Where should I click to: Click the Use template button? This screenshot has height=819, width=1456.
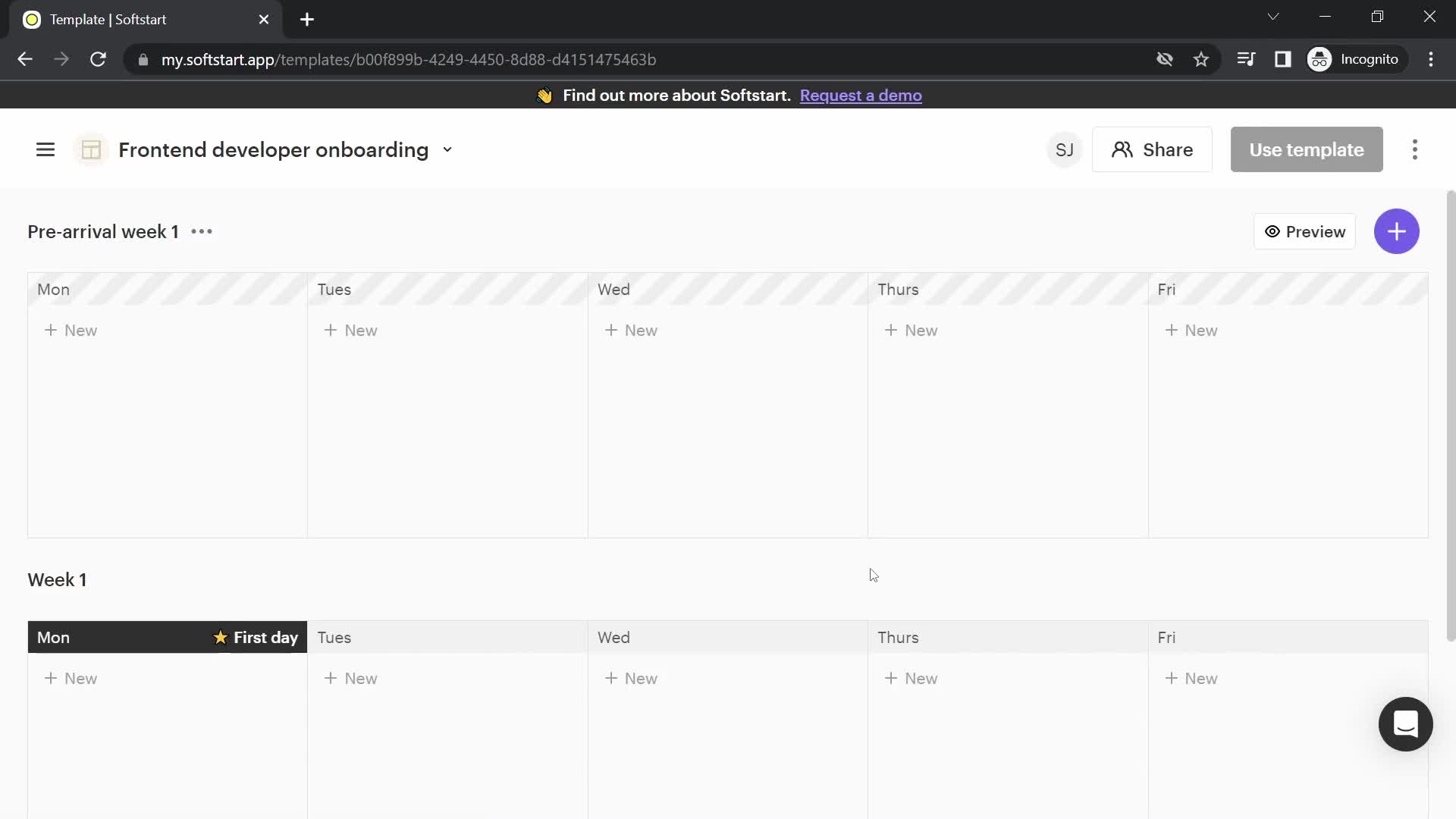[1307, 149]
